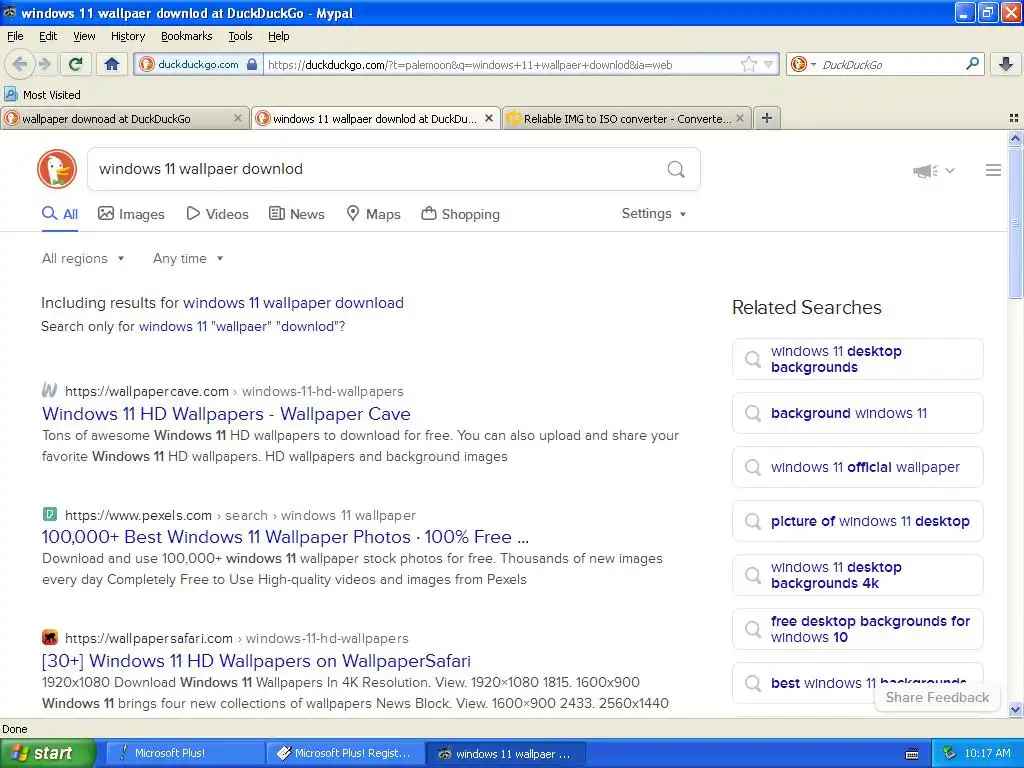Select the All results tab
Image resolution: width=1024 pixels, height=768 pixels.
[x=60, y=214]
